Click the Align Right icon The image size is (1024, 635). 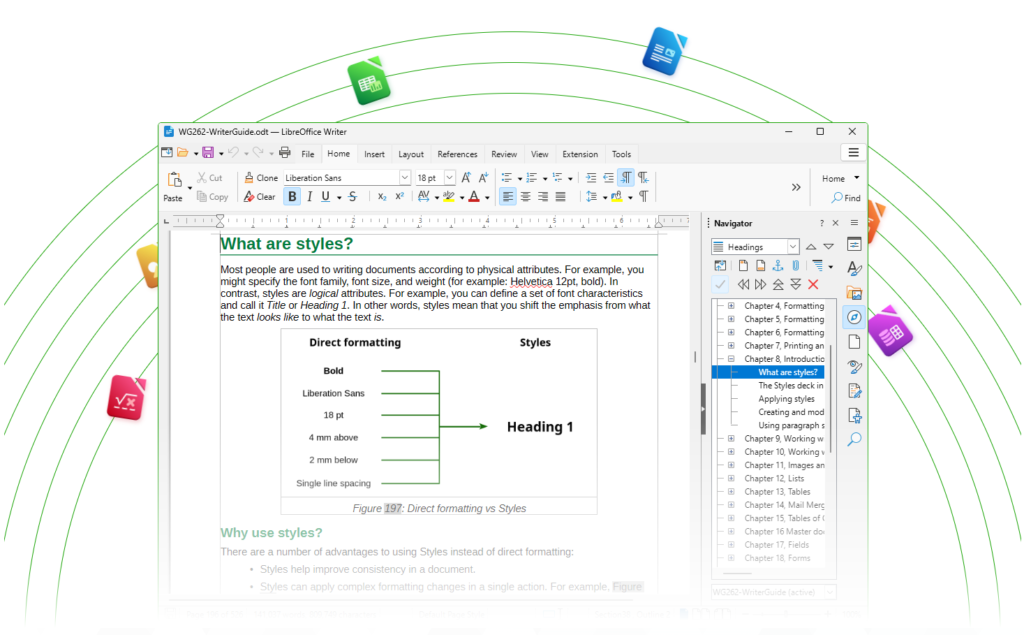click(543, 197)
